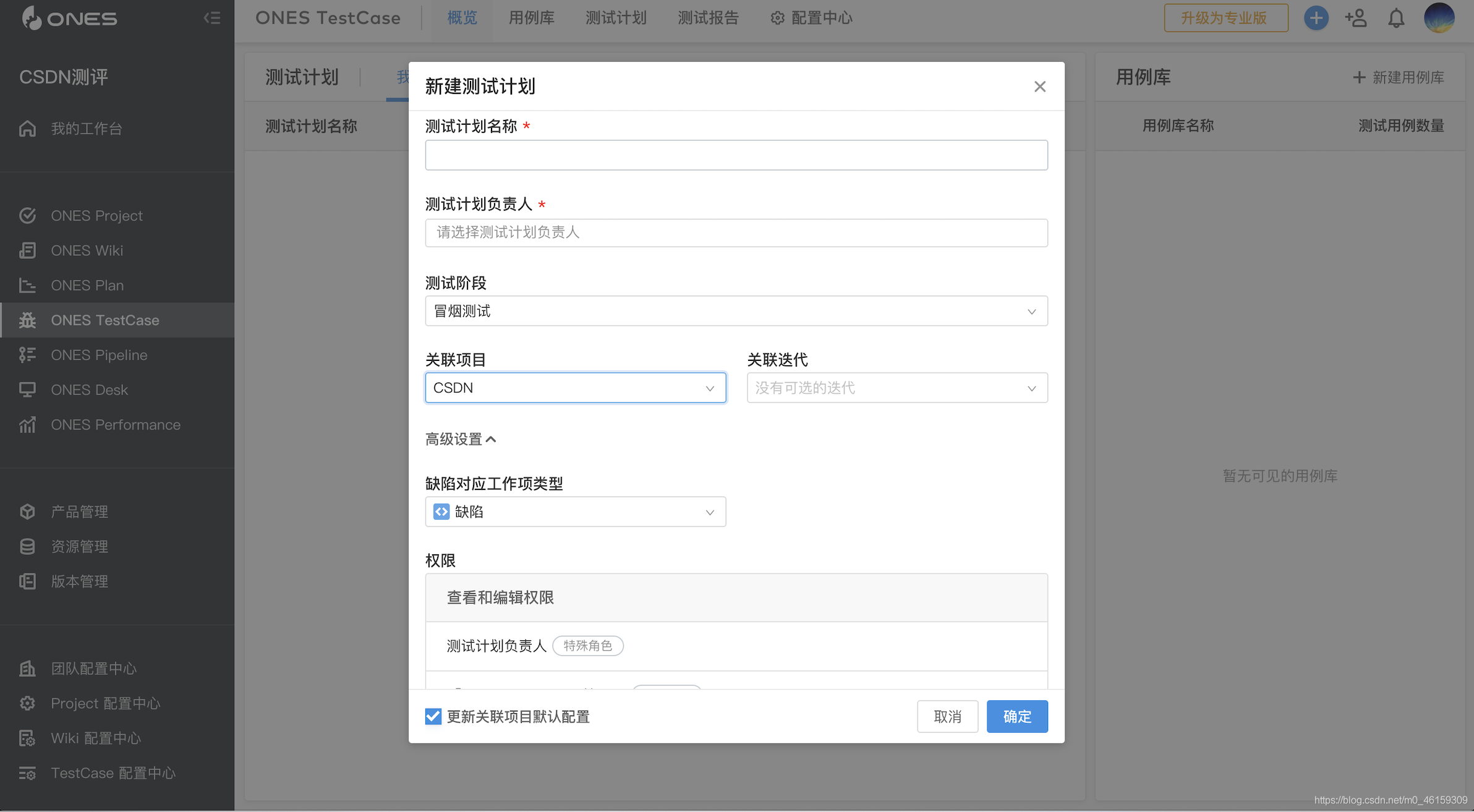This screenshot has width=1474, height=812.
Task: Click the ONES Performance graph icon
Action: 27,425
